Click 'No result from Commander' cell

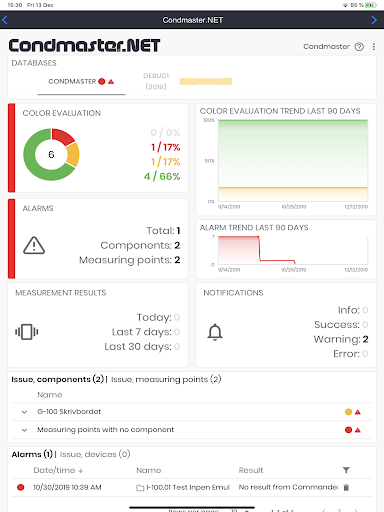pyautogui.click(x=288, y=487)
